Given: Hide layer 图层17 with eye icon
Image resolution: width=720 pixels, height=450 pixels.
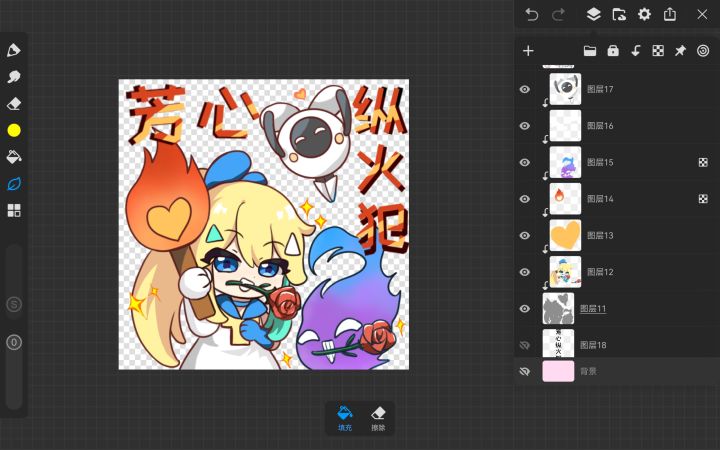Looking at the screenshot, I should (x=524, y=90).
